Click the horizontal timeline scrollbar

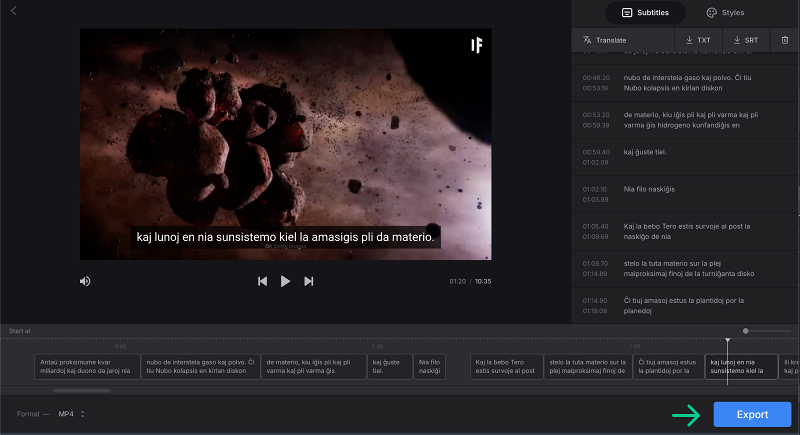82,391
